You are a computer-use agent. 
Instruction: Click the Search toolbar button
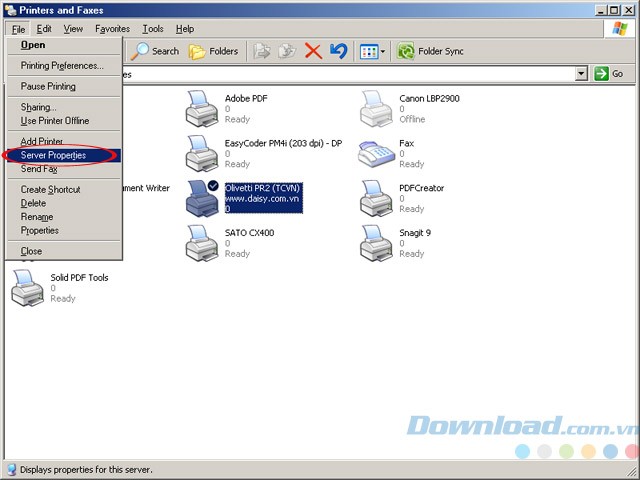(x=155, y=51)
